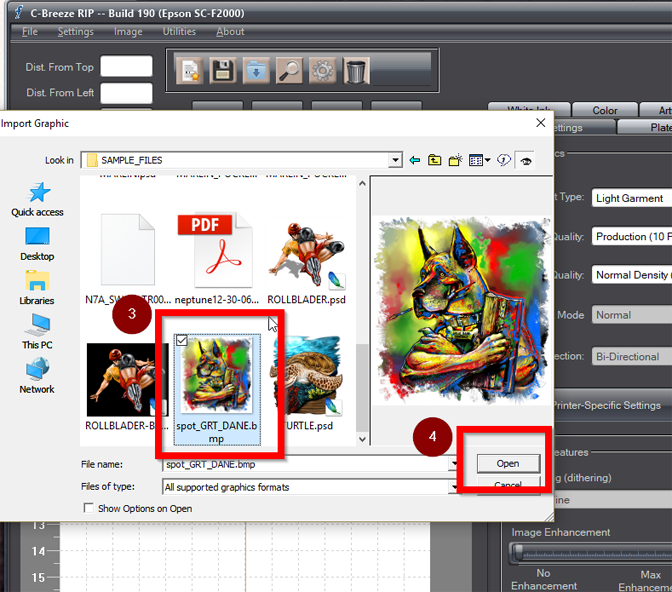672x592 pixels.
Task: Select the spot_GRT_DANE.bmp thumbnail
Action: pyautogui.click(x=217, y=376)
